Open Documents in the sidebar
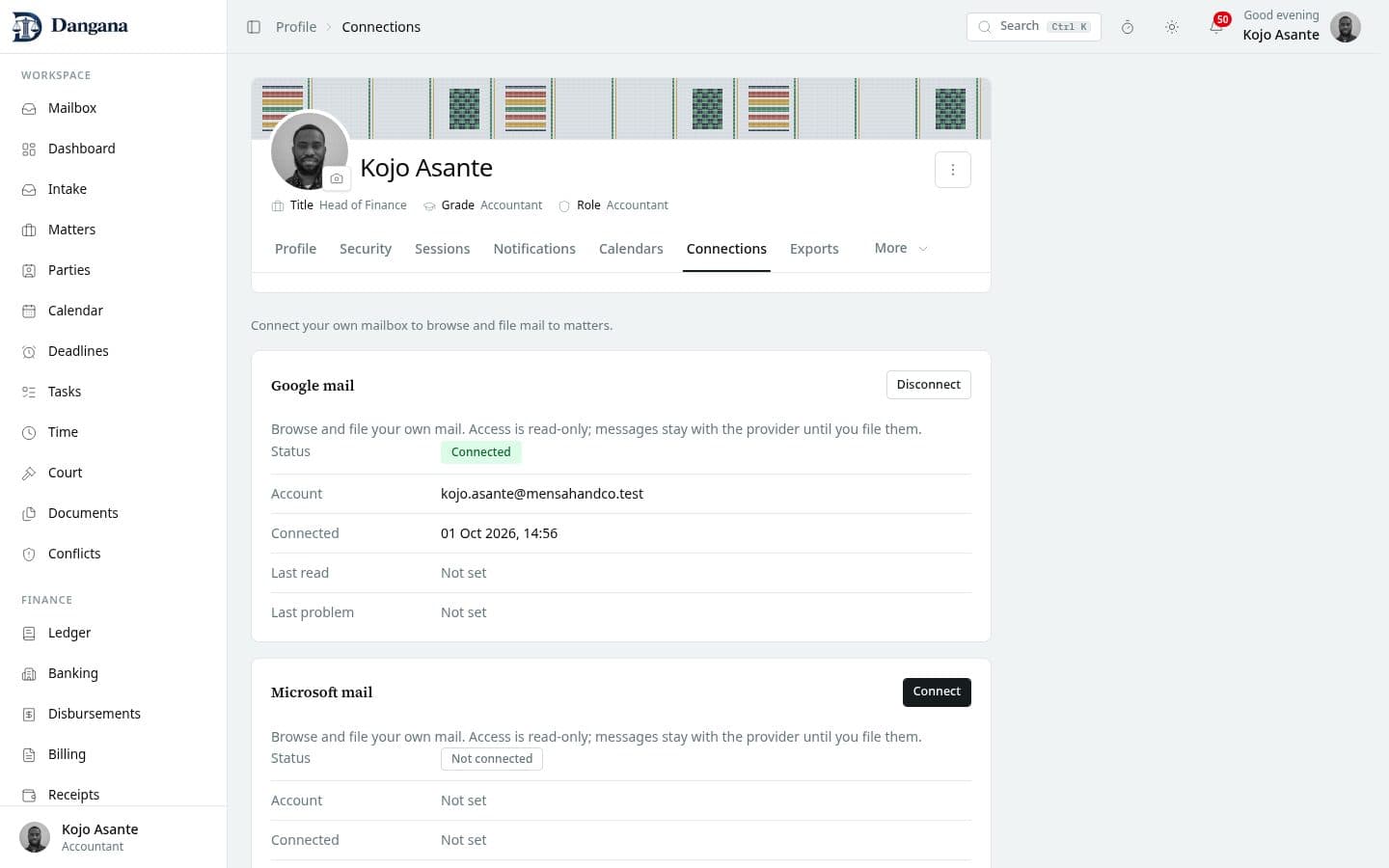The width and height of the screenshot is (1389, 868). pyautogui.click(x=114, y=513)
